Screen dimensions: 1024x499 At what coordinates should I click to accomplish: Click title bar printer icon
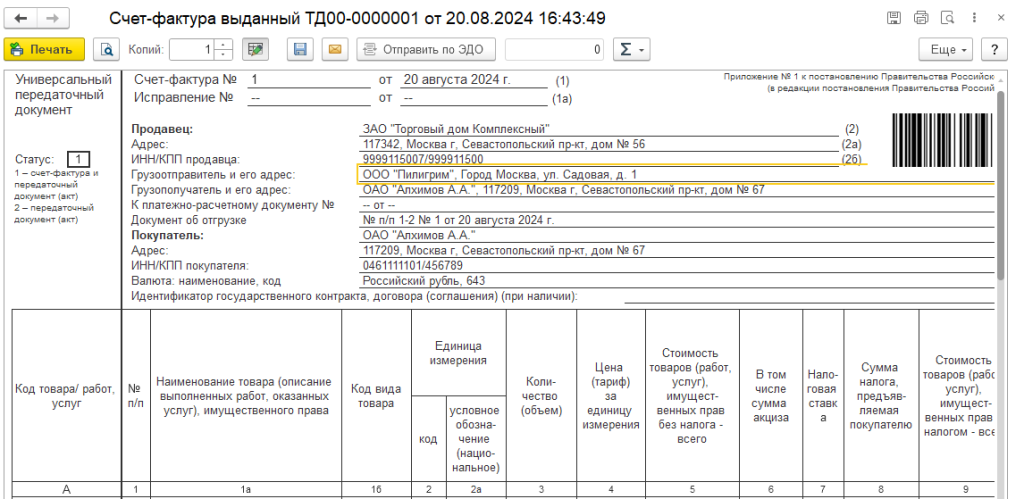pos(920,18)
